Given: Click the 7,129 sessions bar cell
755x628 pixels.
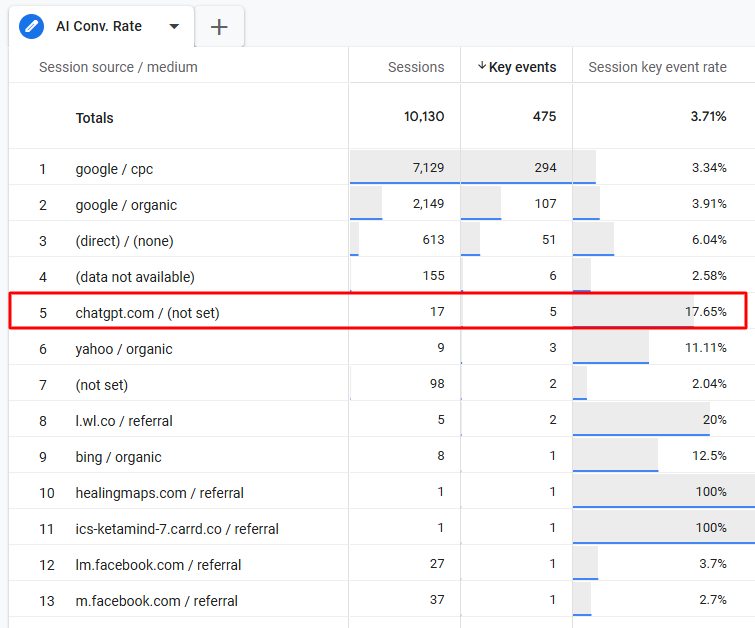Looking at the screenshot, I should 404,168.
